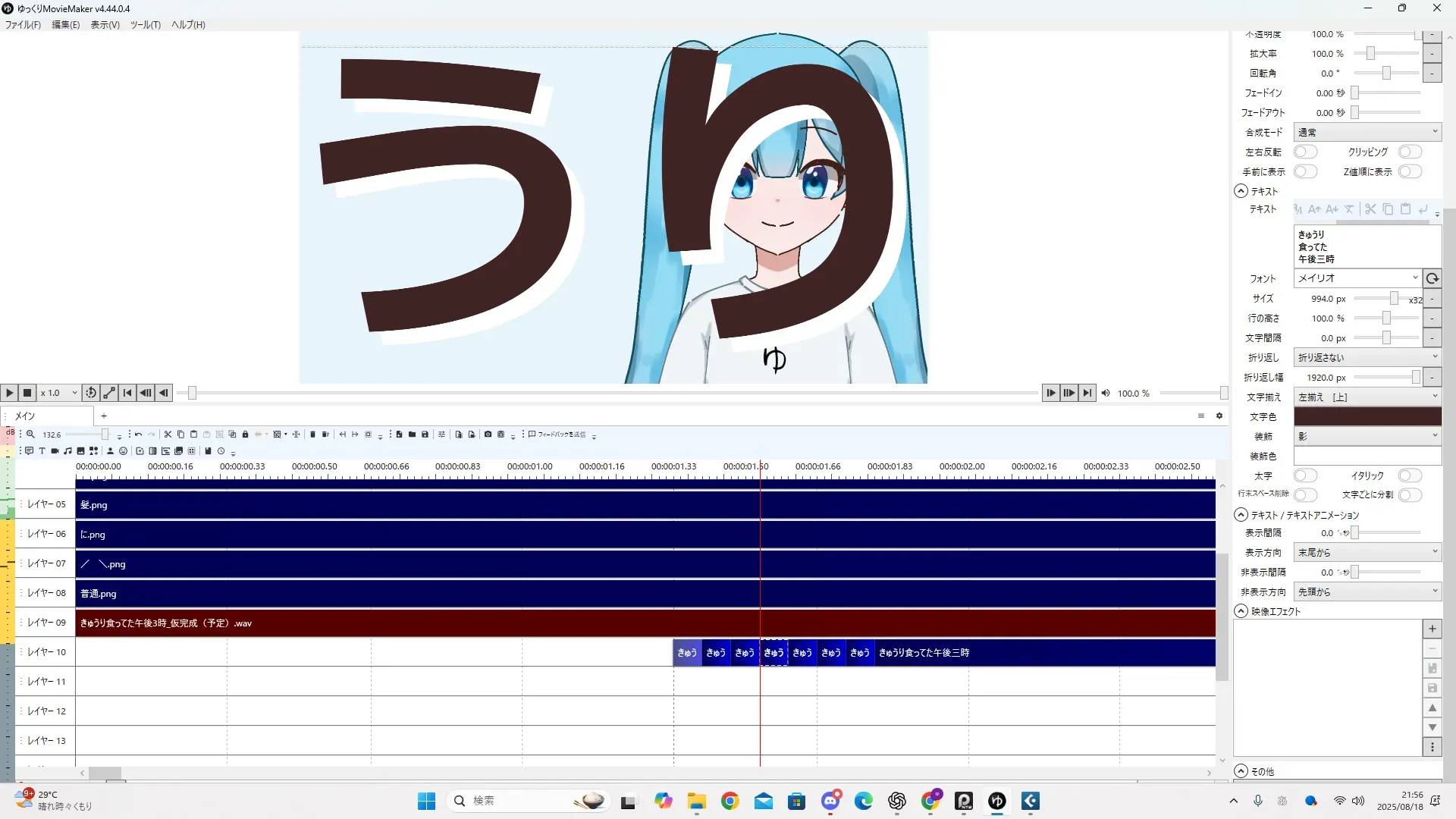Click the trash delete icon in toolbar

pos(312,435)
